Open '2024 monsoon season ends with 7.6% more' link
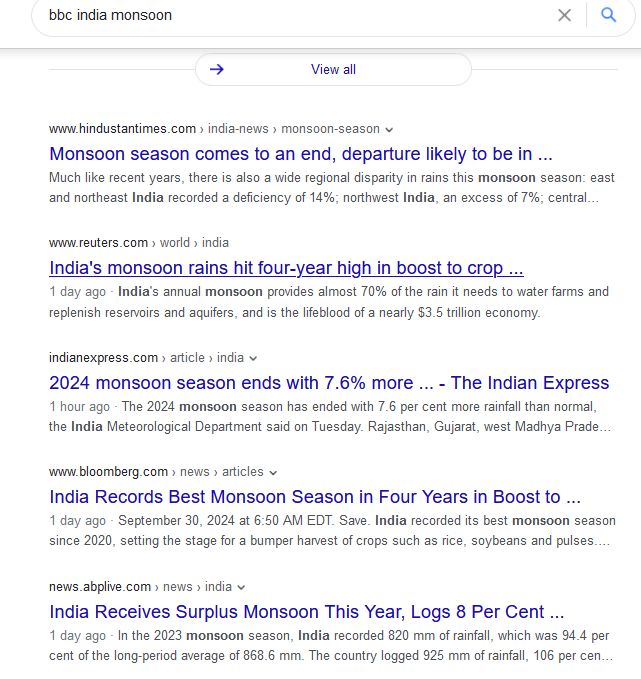This screenshot has height=679, width=641. point(329,383)
